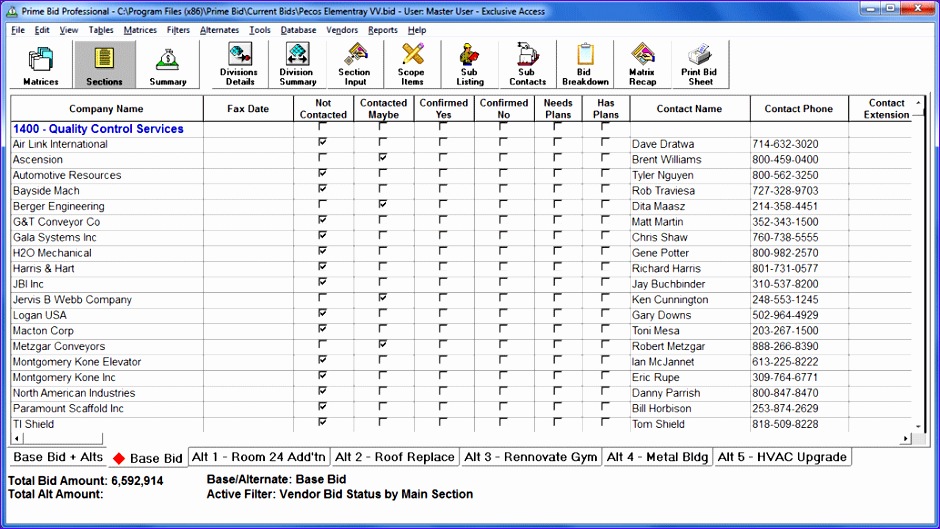Click the Contact Phone column header
Image resolution: width=940 pixels, height=529 pixels.
pyautogui.click(x=798, y=109)
